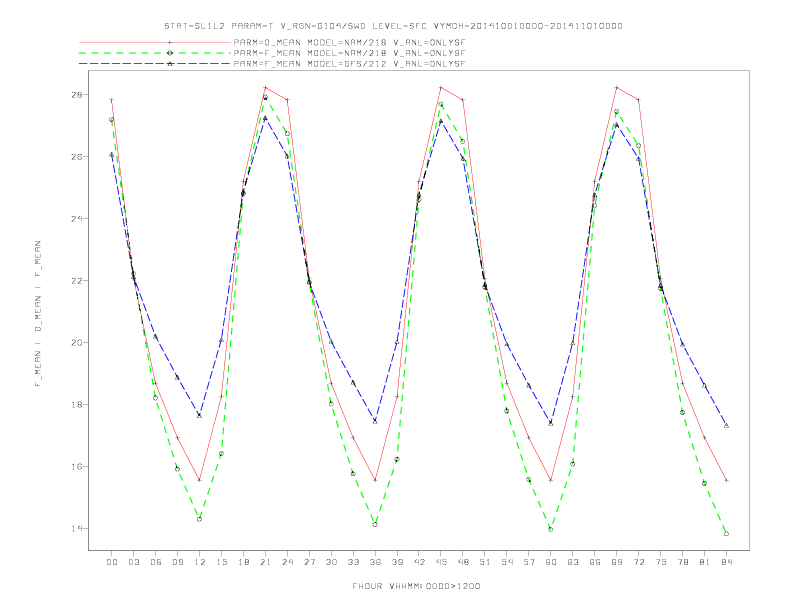Click y-axis tick label 16
The height and width of the screenshot is (612, 792).
tap(78, 467)
